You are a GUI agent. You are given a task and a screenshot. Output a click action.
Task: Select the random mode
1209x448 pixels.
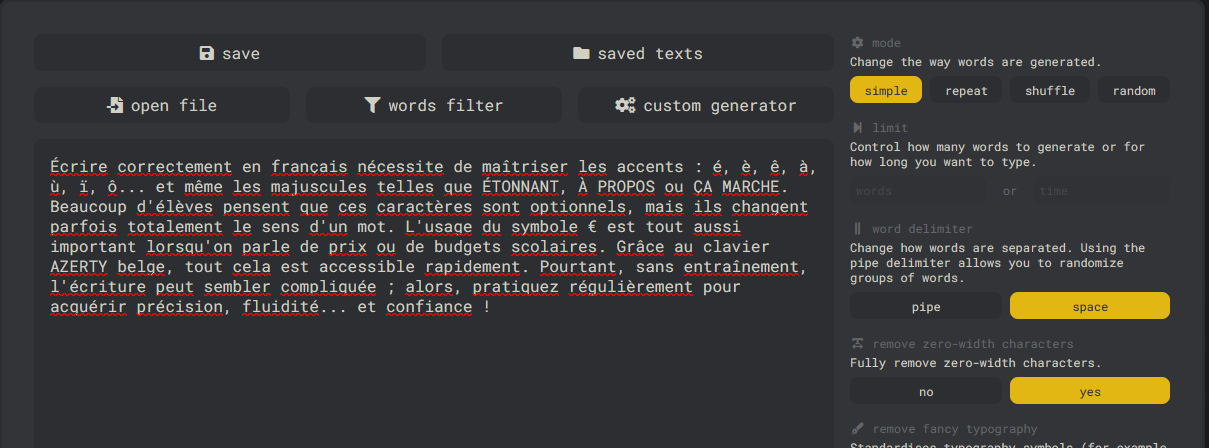[x=1134, y=90]
